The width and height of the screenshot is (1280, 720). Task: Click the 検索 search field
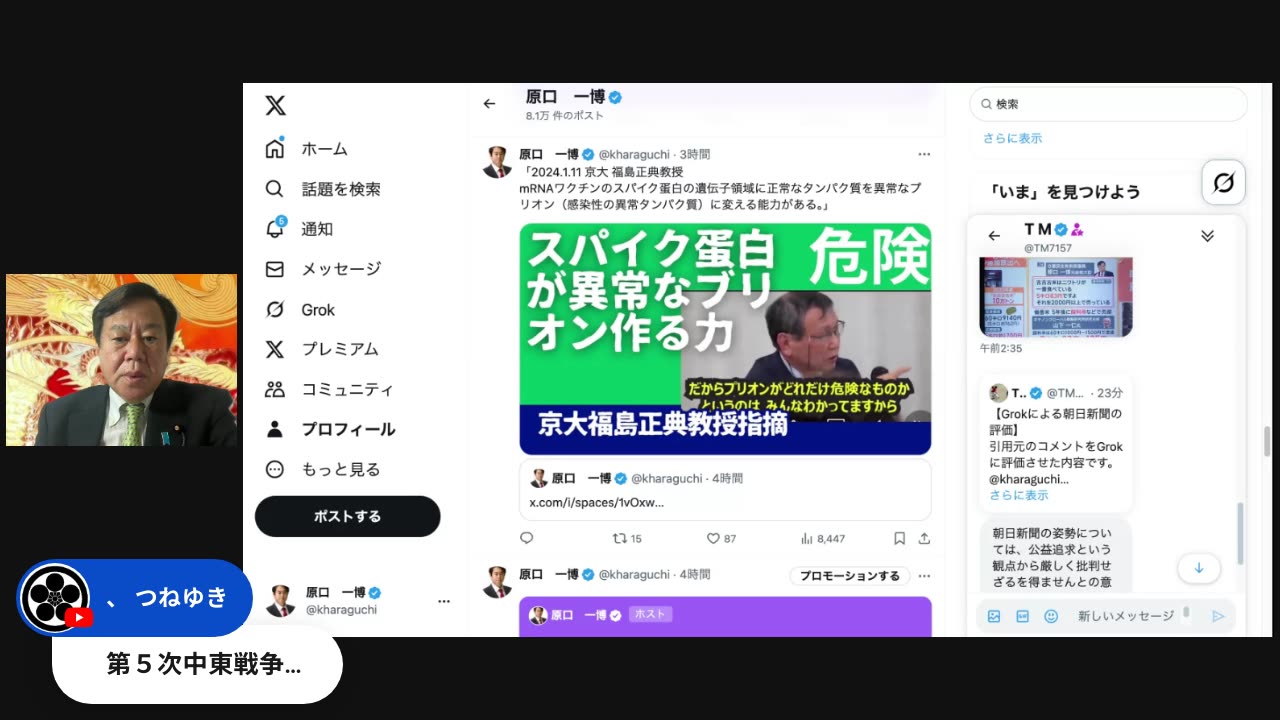(x=1108, y=104)
